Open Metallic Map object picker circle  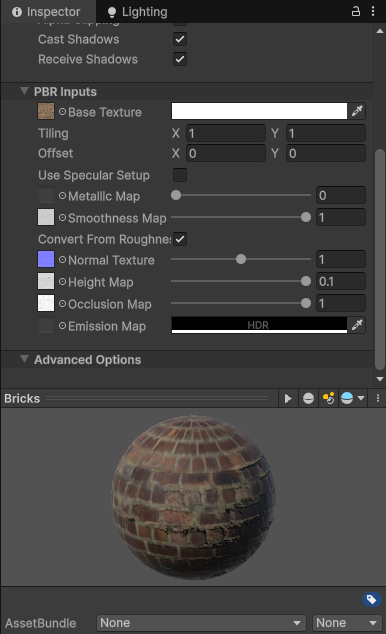(62, 196)
